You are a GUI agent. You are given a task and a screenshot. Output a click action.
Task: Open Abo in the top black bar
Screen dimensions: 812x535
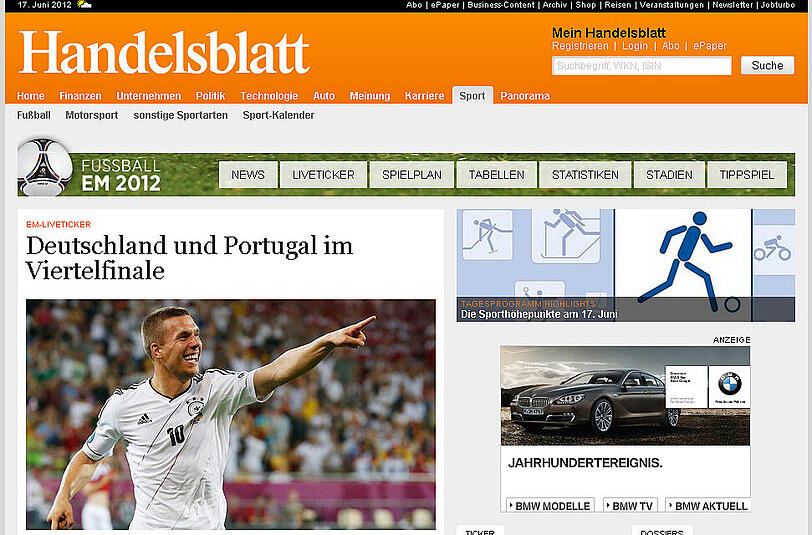(414, 5)
